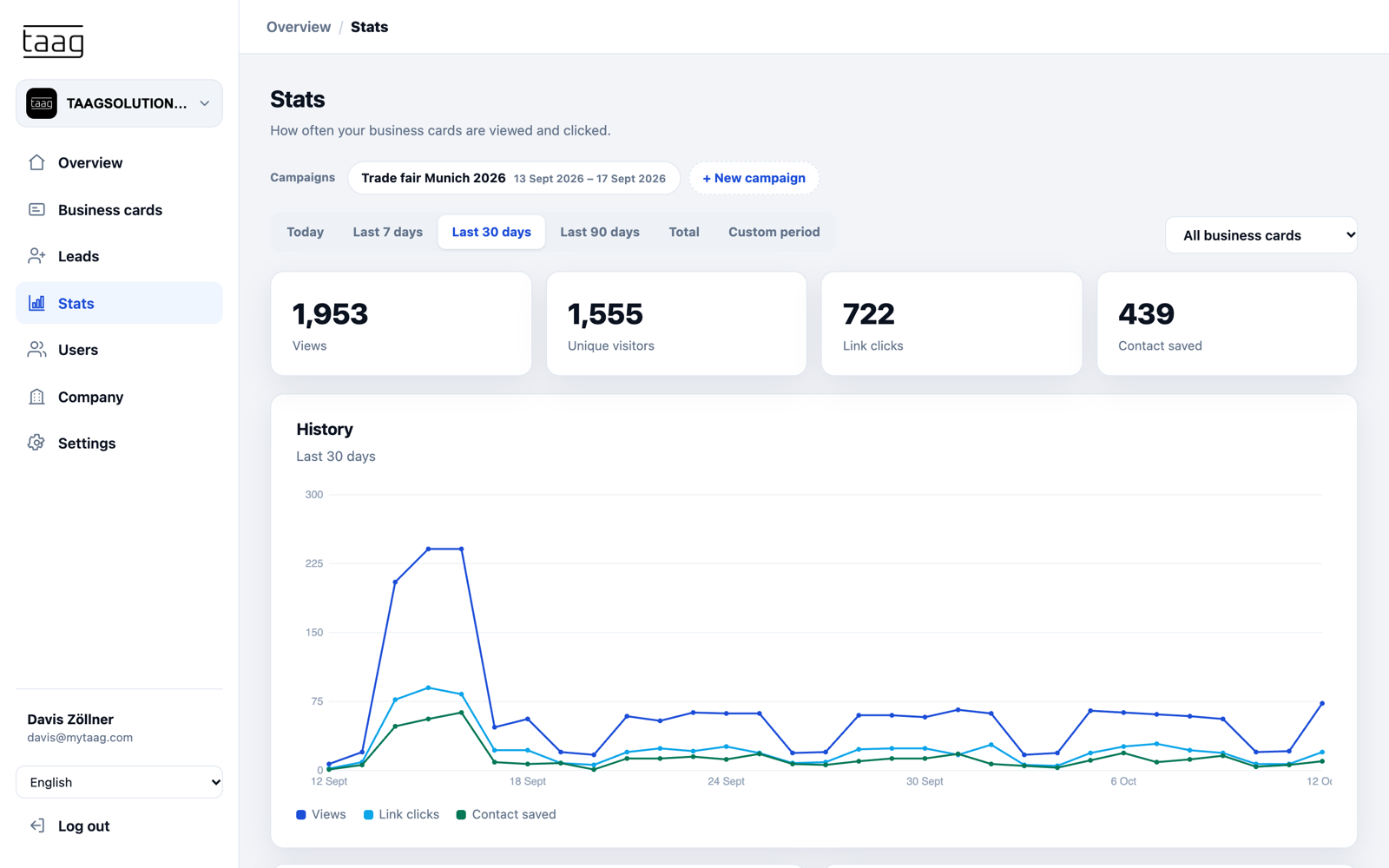1389x868 pixels.
Task: Click the davis@mytaag.com email text
Action: click(x=80, y=738)
